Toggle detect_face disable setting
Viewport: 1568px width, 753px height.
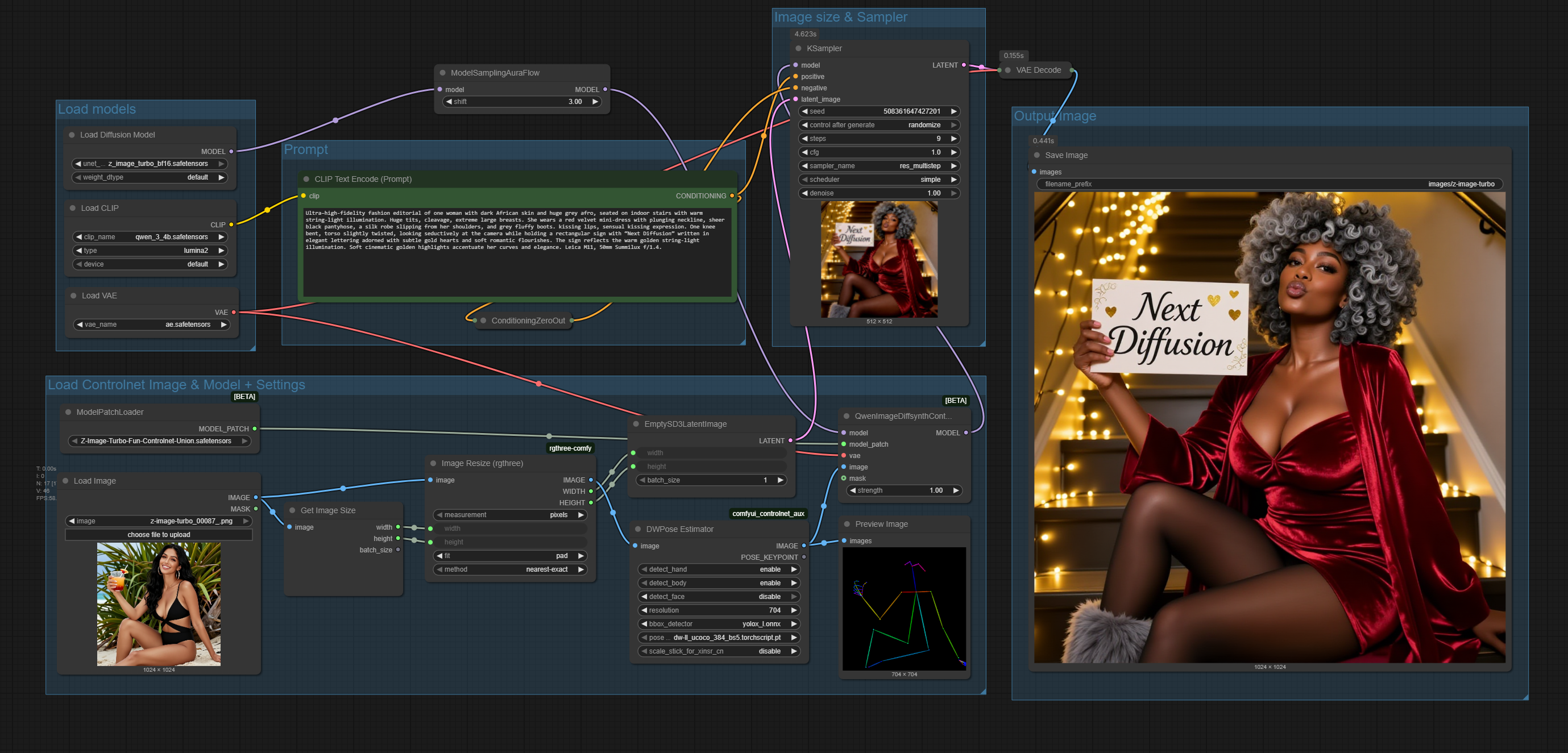pyautogui.click(x=718, y=597)
